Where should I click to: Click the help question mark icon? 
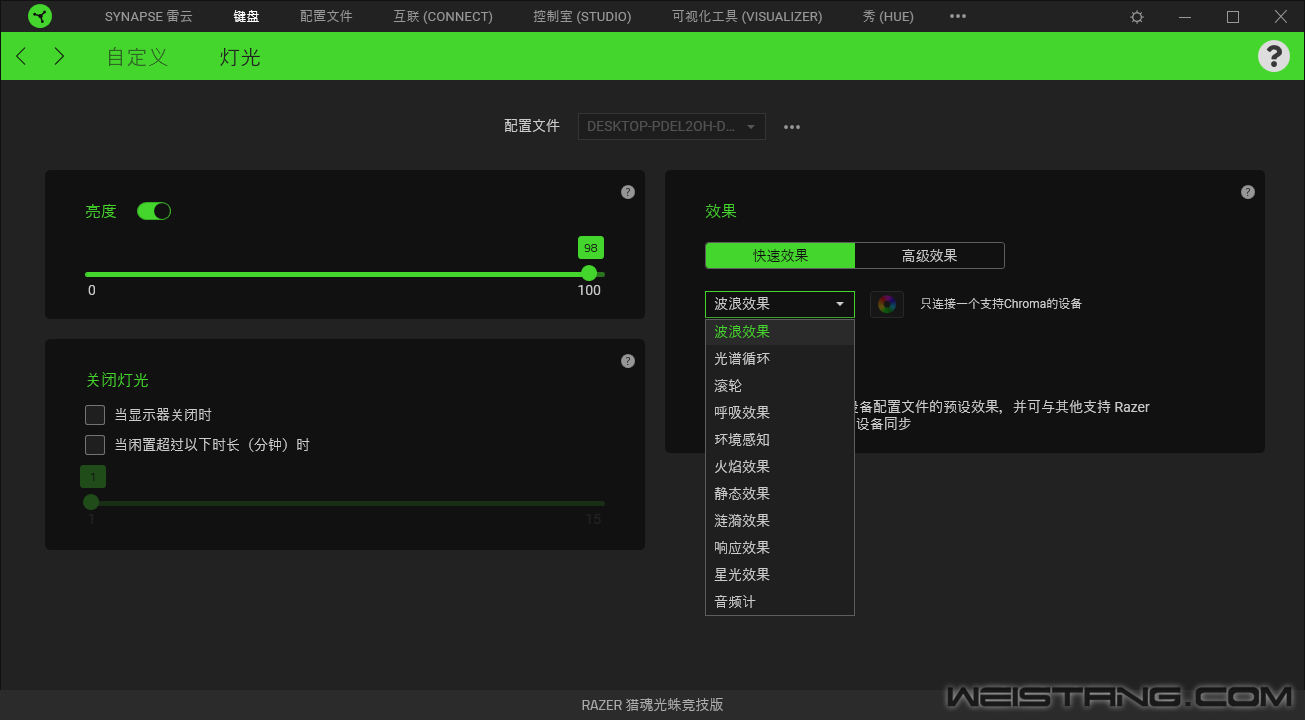pyautogui.click(x=1274, y=56)
